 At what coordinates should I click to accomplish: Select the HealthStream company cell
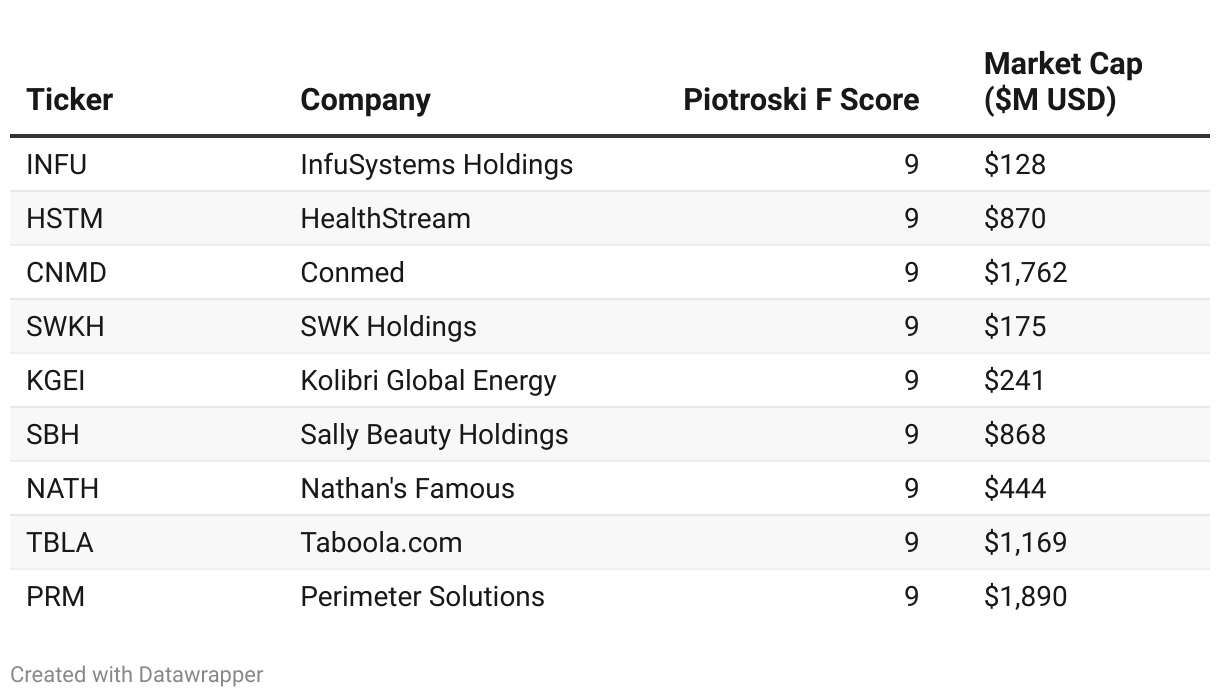[x=385, y=218]
